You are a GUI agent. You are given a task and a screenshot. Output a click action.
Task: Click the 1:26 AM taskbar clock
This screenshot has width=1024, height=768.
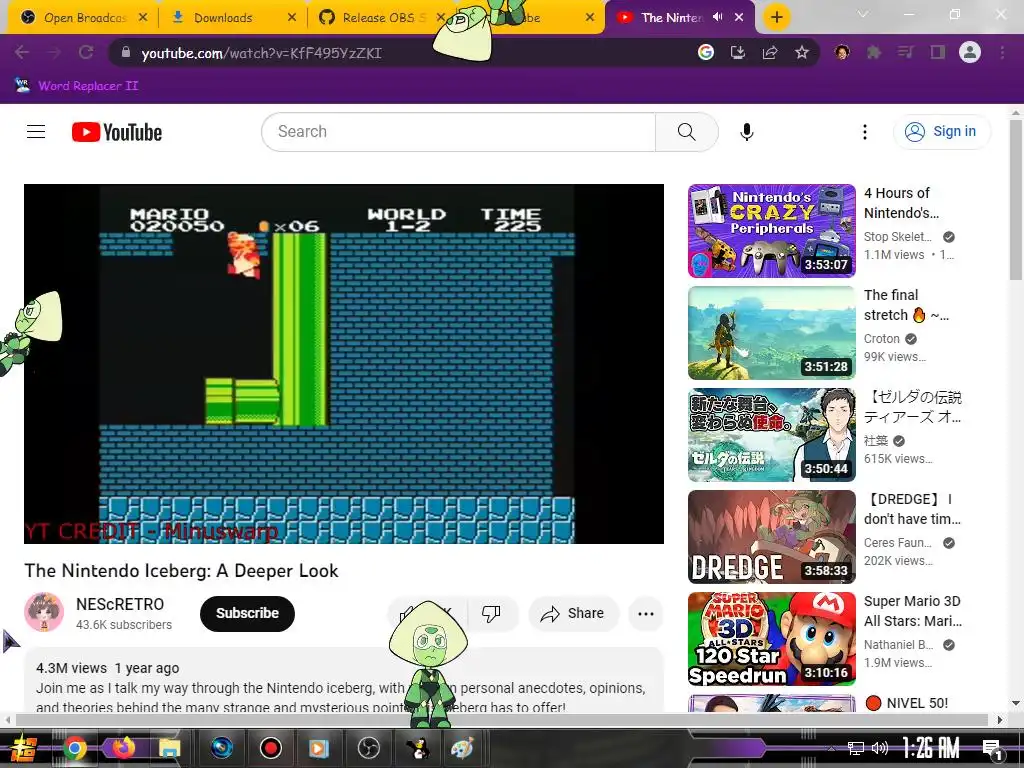click(x=930, y=748)
